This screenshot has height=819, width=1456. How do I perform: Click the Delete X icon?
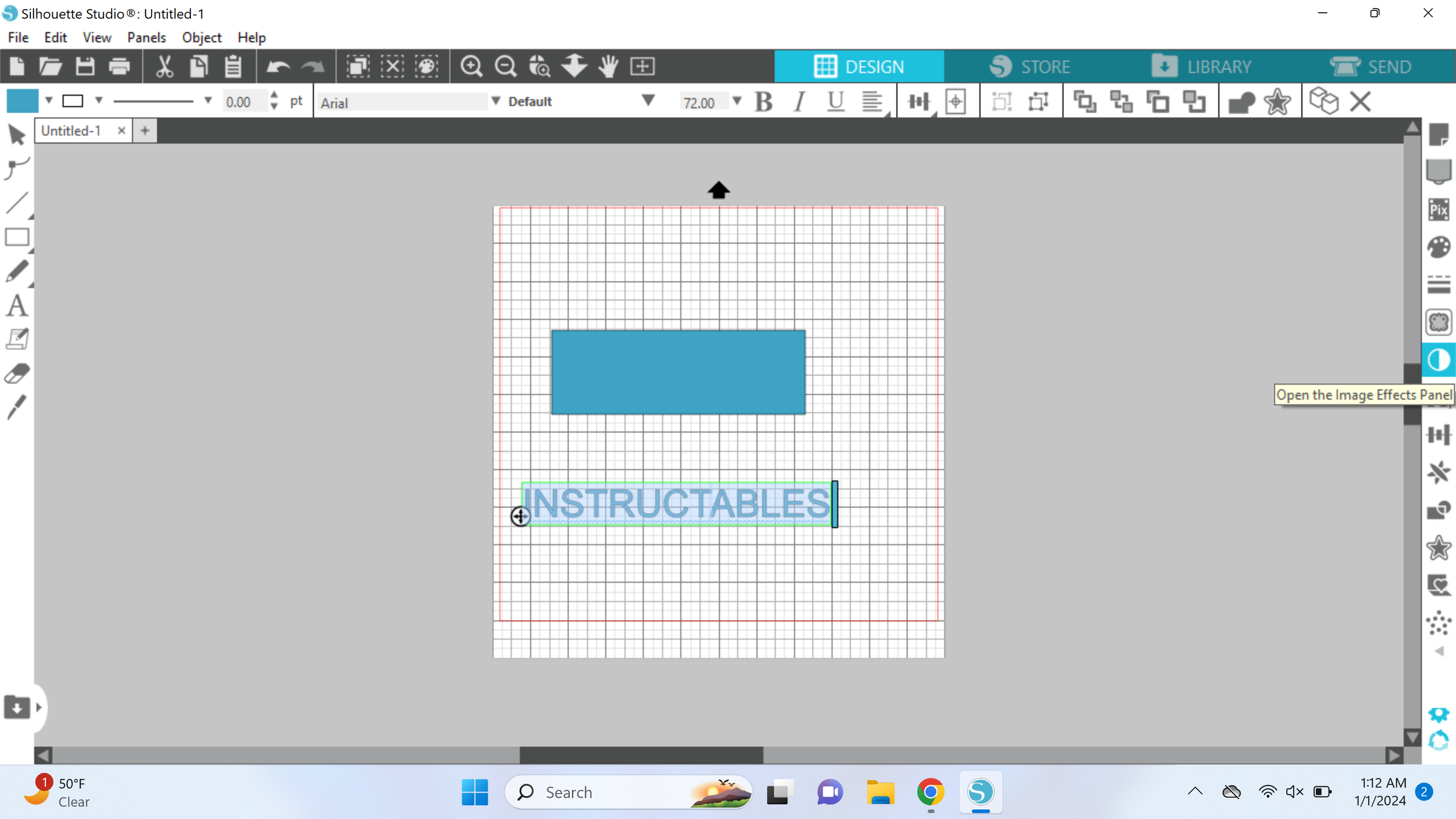coord(1361,102)
